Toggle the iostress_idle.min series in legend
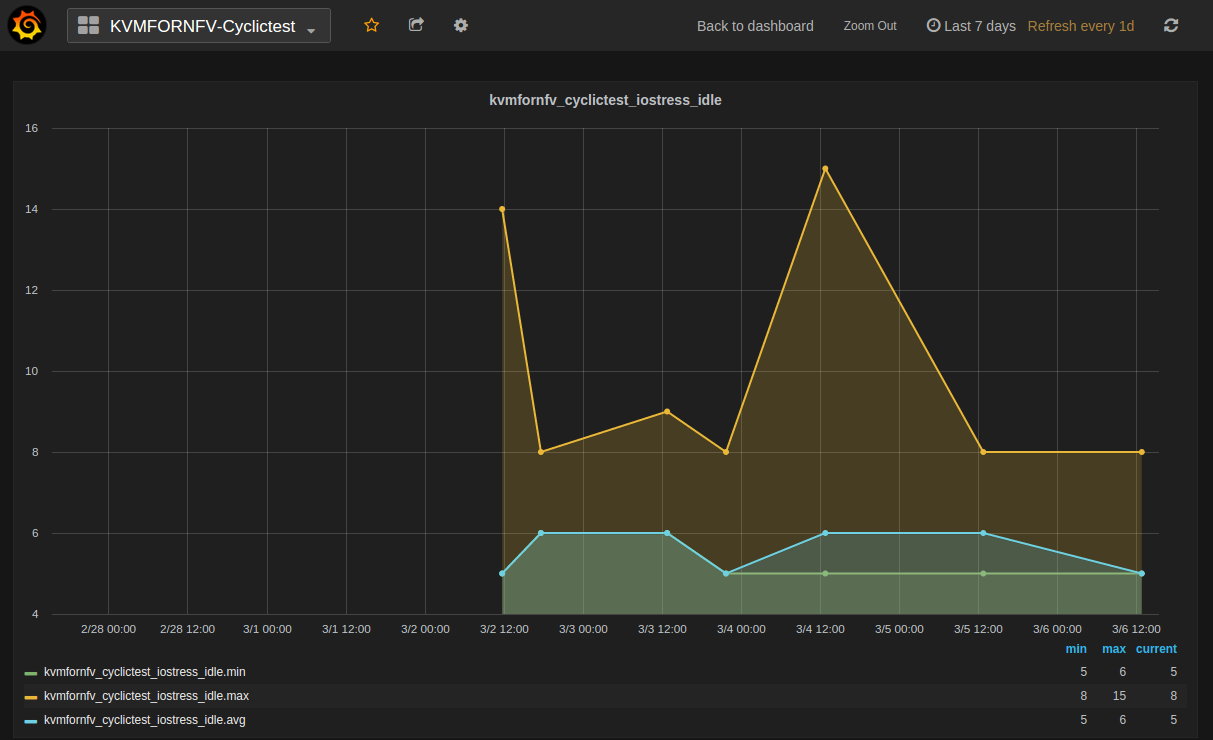Image resolution: width=1213 pixels, height=740 pixels. tap(146, 672)
